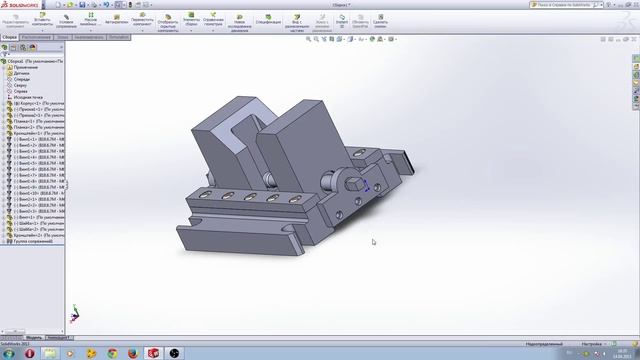
Task: Open the Assembly Features (Элементы сборки) tool
Action: tap(191, 20)
